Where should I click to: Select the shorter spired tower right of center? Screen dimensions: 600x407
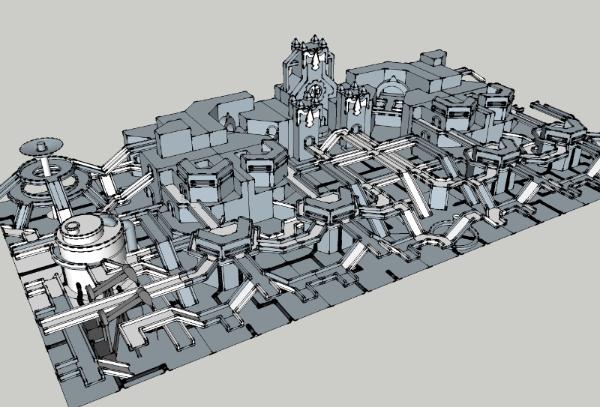point(355,108)
